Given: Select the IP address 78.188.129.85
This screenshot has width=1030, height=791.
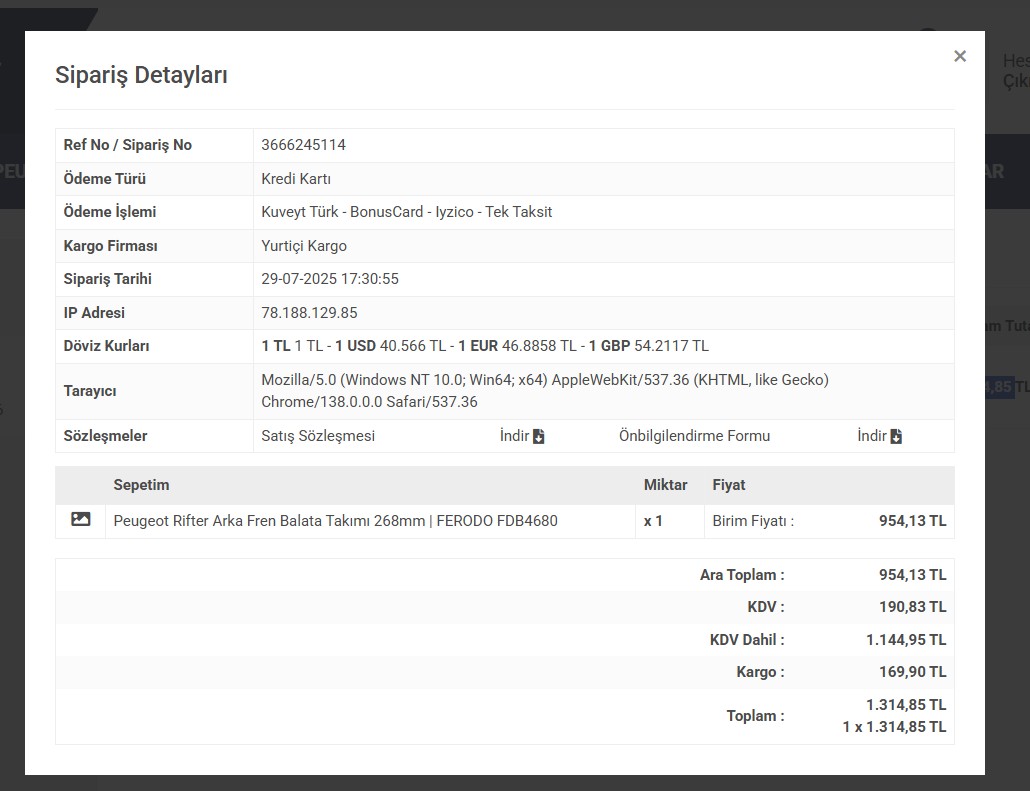Looking at the screenshot, I should pos(309,313).
